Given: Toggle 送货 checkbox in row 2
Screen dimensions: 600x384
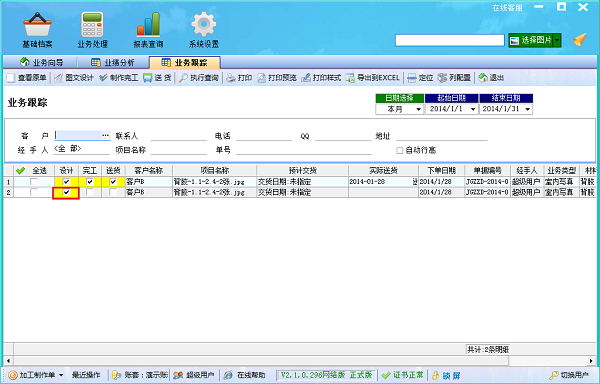Looking at the screenshot, I should pos(113,192).
